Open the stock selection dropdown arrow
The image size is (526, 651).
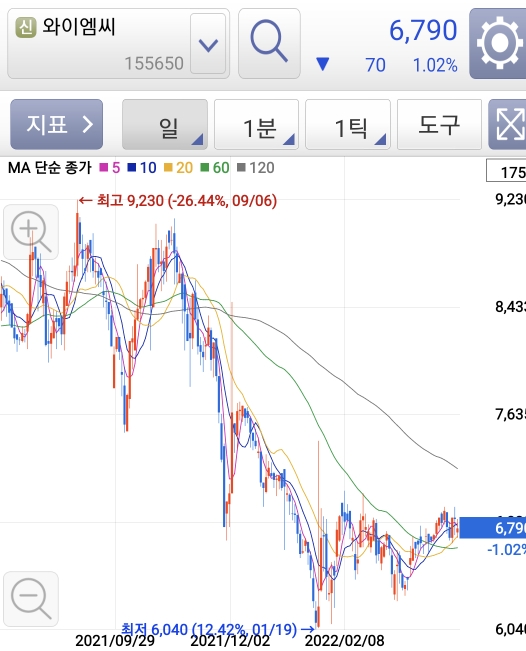coord(208,44)
